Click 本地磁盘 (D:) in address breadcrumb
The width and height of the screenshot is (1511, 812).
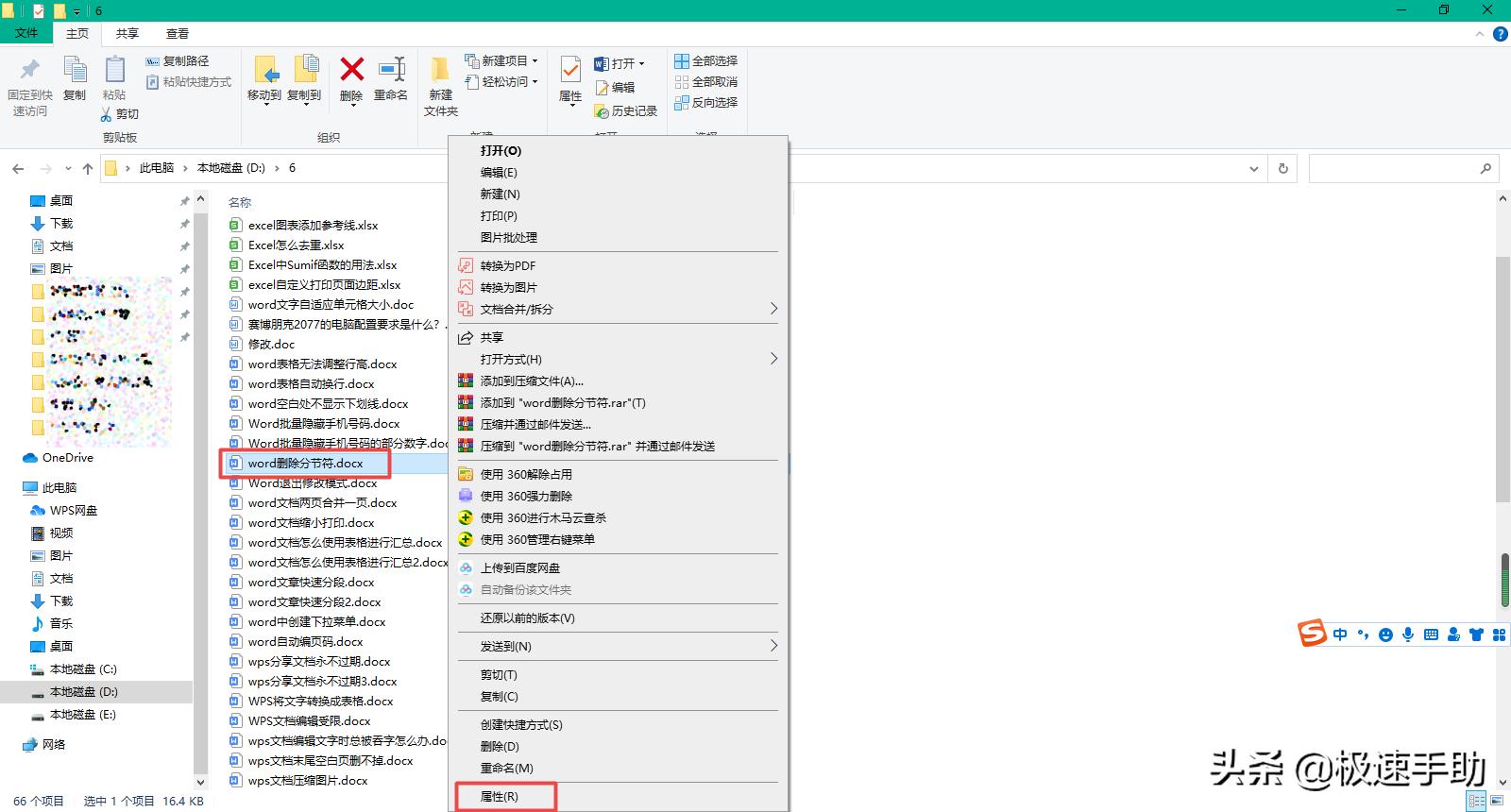click(x=231, y=168)
